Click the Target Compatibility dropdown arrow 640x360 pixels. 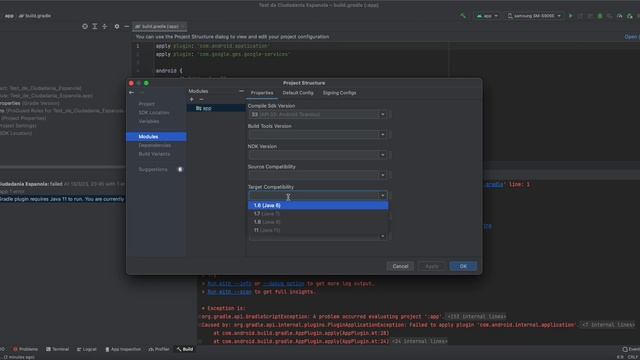(x=382, y=196)
